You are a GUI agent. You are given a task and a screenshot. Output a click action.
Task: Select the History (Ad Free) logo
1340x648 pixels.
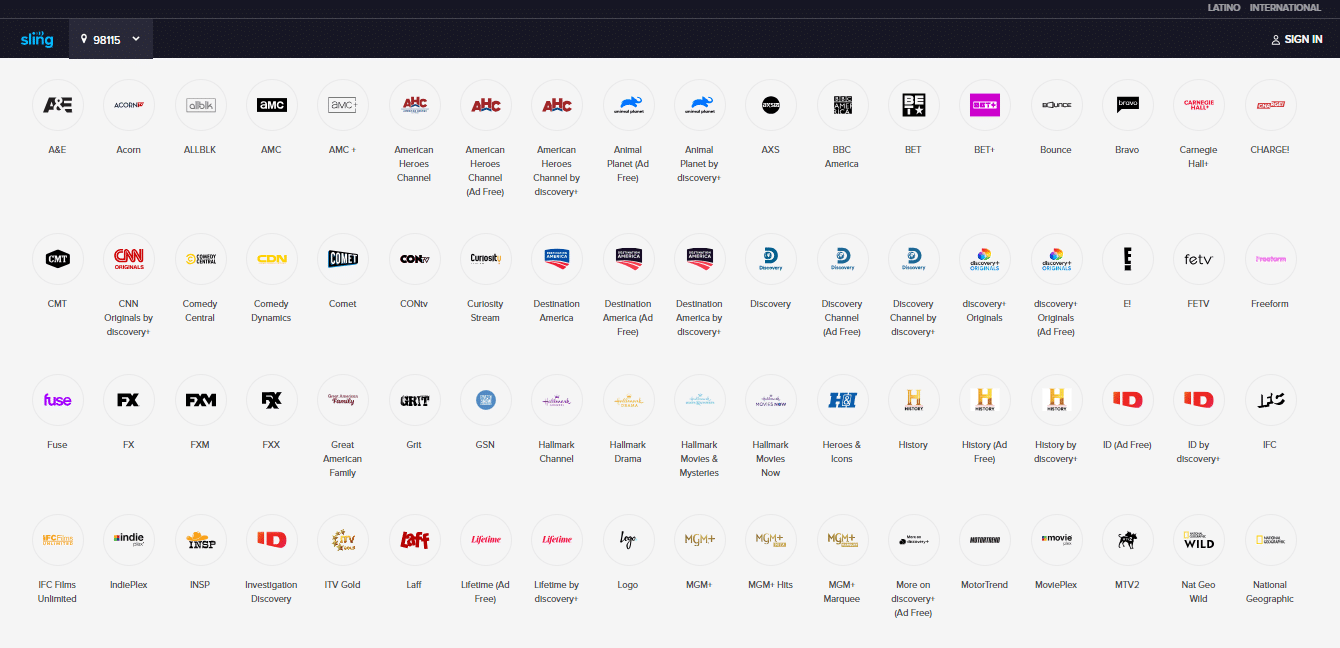pyautogui.click(x=985, y=400)
